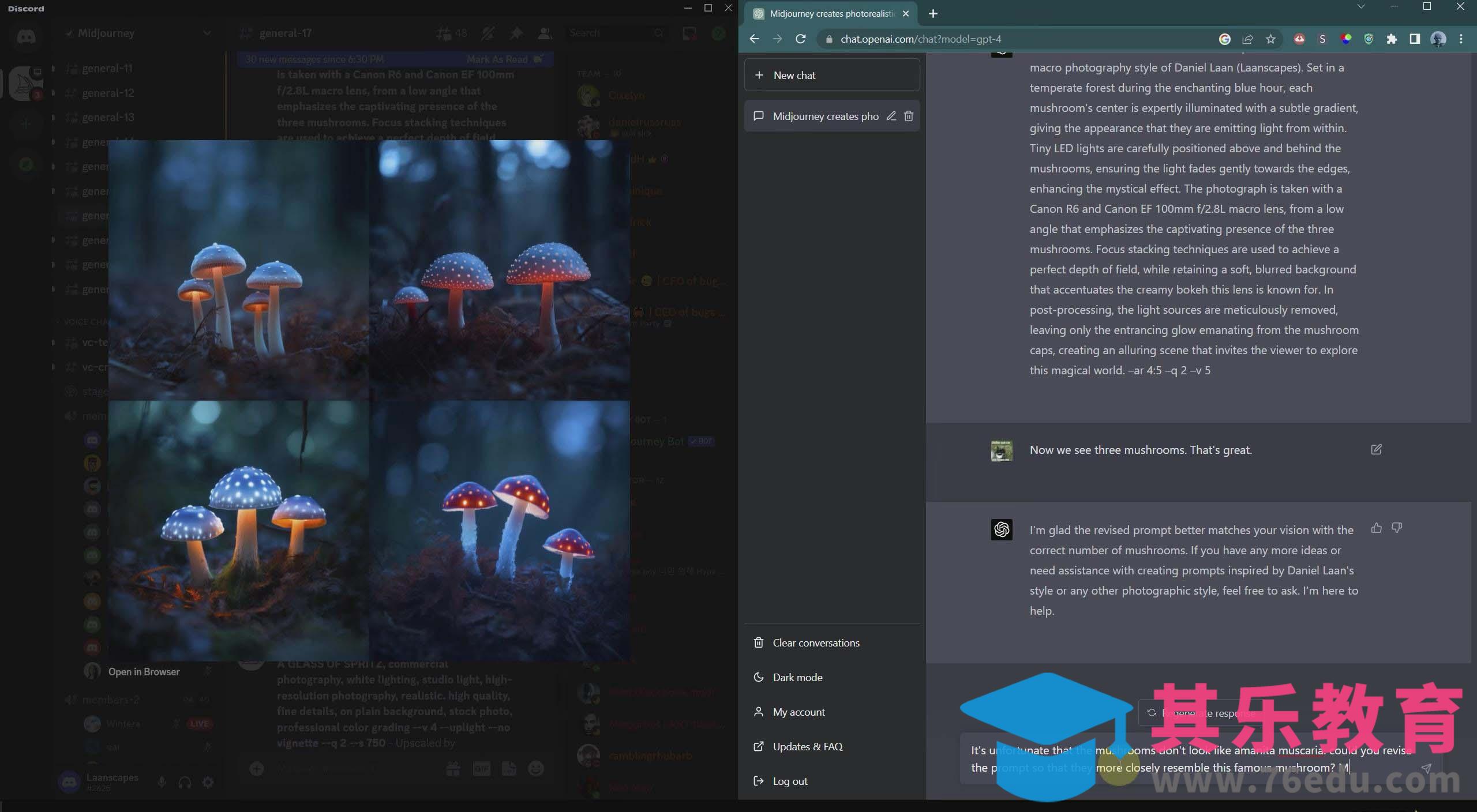
Task: Delete the Midjourney conversation with trash icon
Action: click(909, 116)
